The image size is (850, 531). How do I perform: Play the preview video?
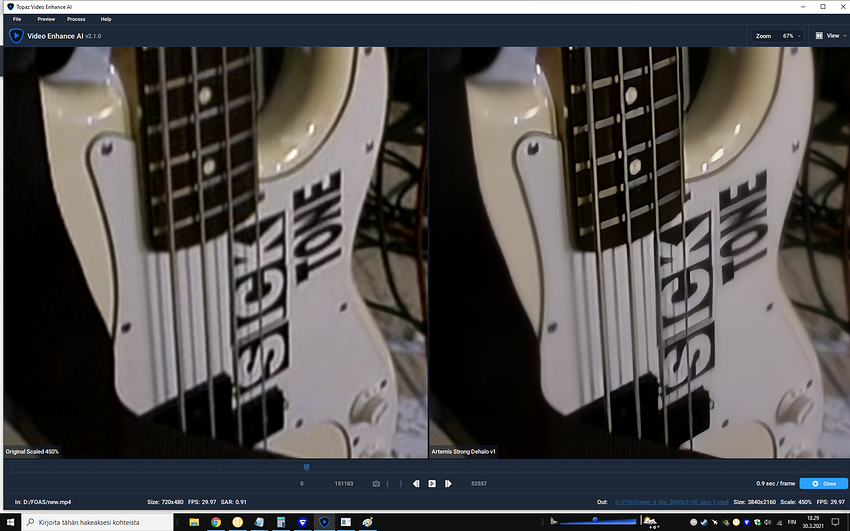(x=432, y=483)
